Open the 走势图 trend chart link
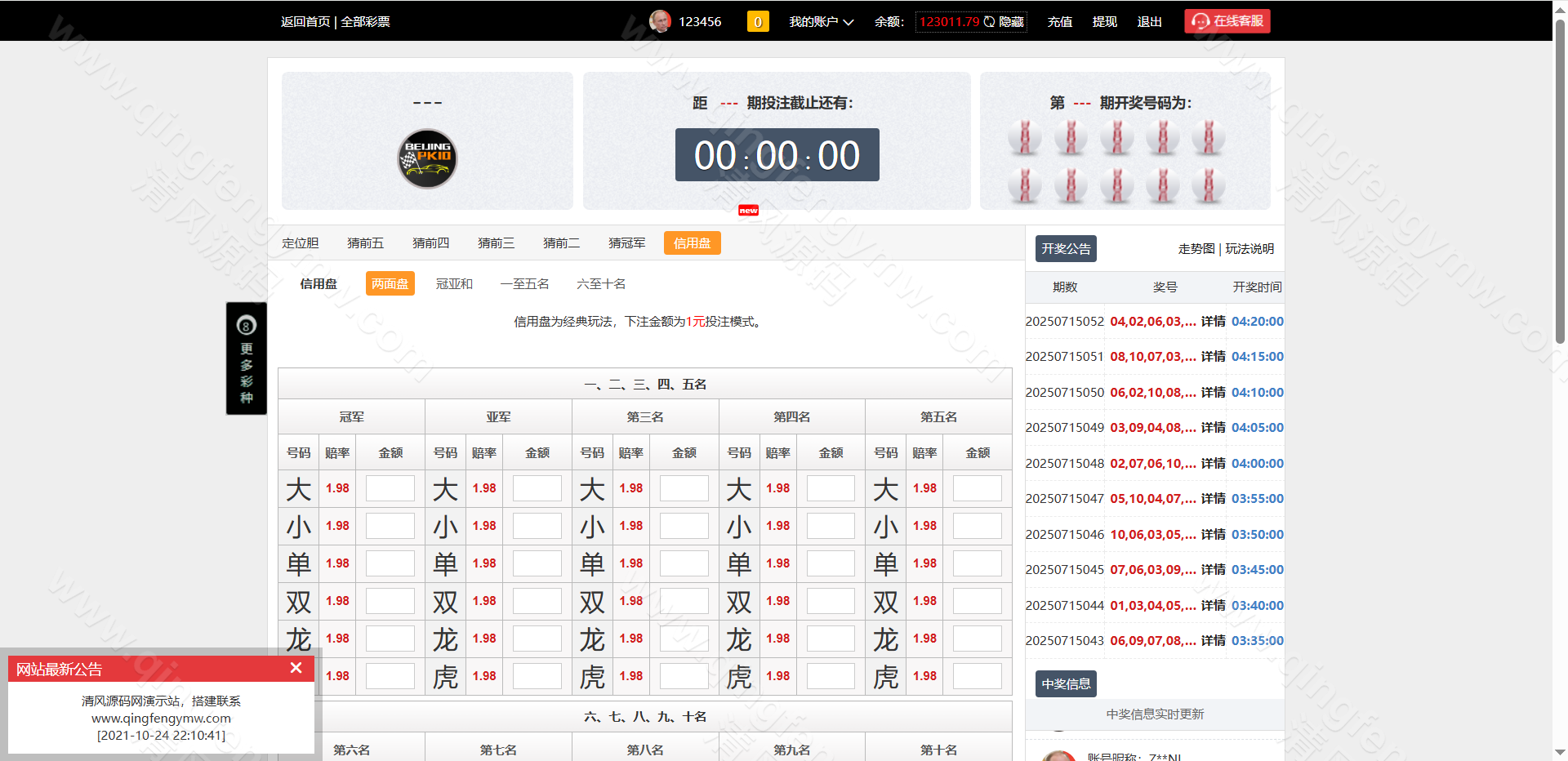The image size is (1568, 761). click(x=1196, y=249)
